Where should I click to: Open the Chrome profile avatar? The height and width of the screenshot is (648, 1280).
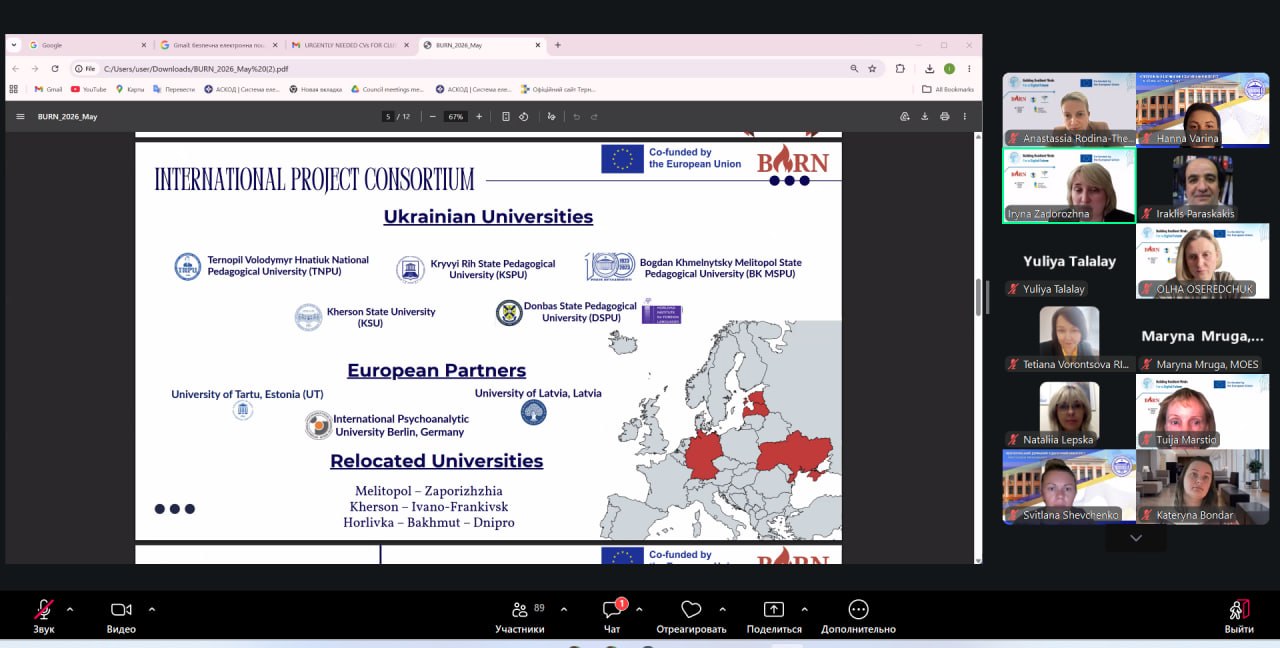[x=949, y=69]
